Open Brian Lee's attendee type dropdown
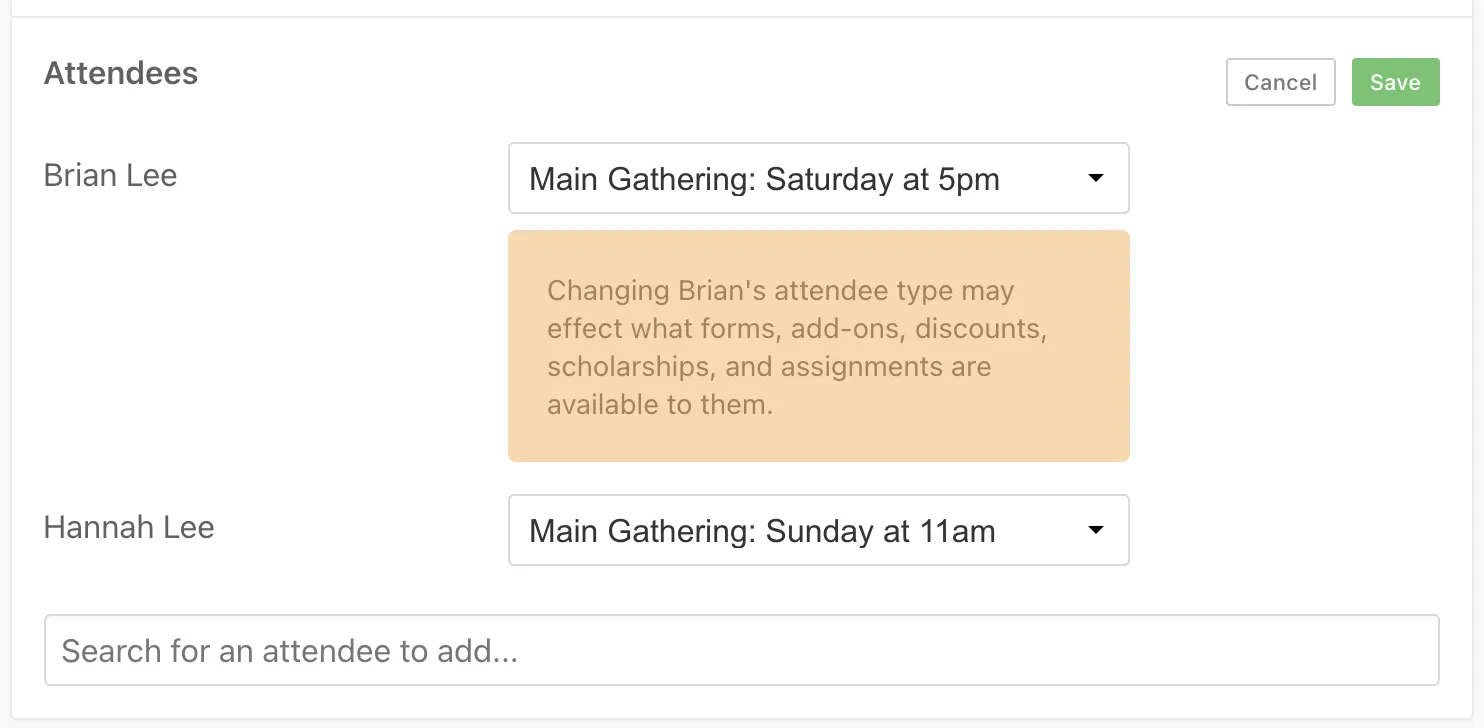Viewport: 1484px width, 728px height. click(x=818, y=178)
